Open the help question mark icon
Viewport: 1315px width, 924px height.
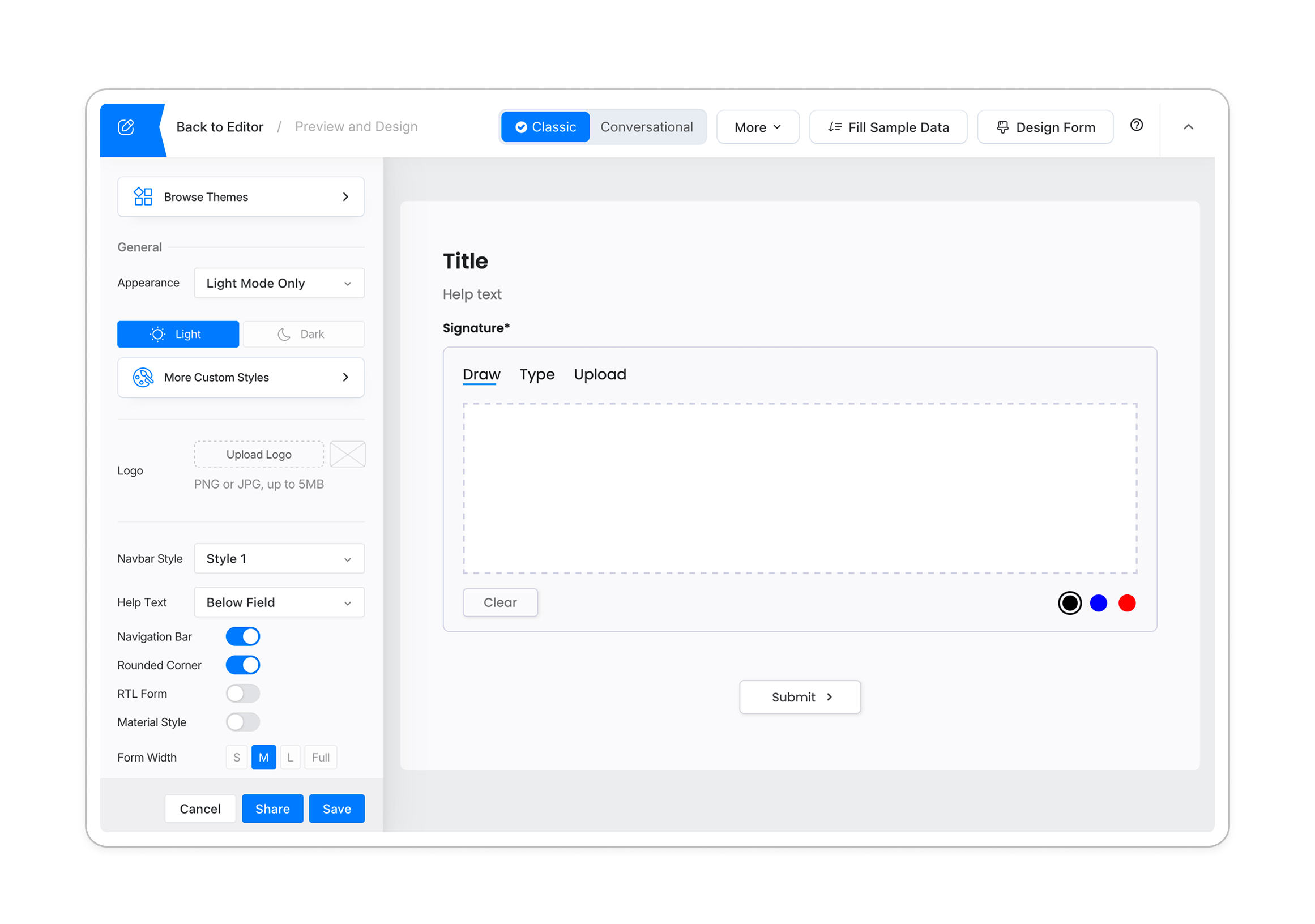click(x=1136, y=125)
